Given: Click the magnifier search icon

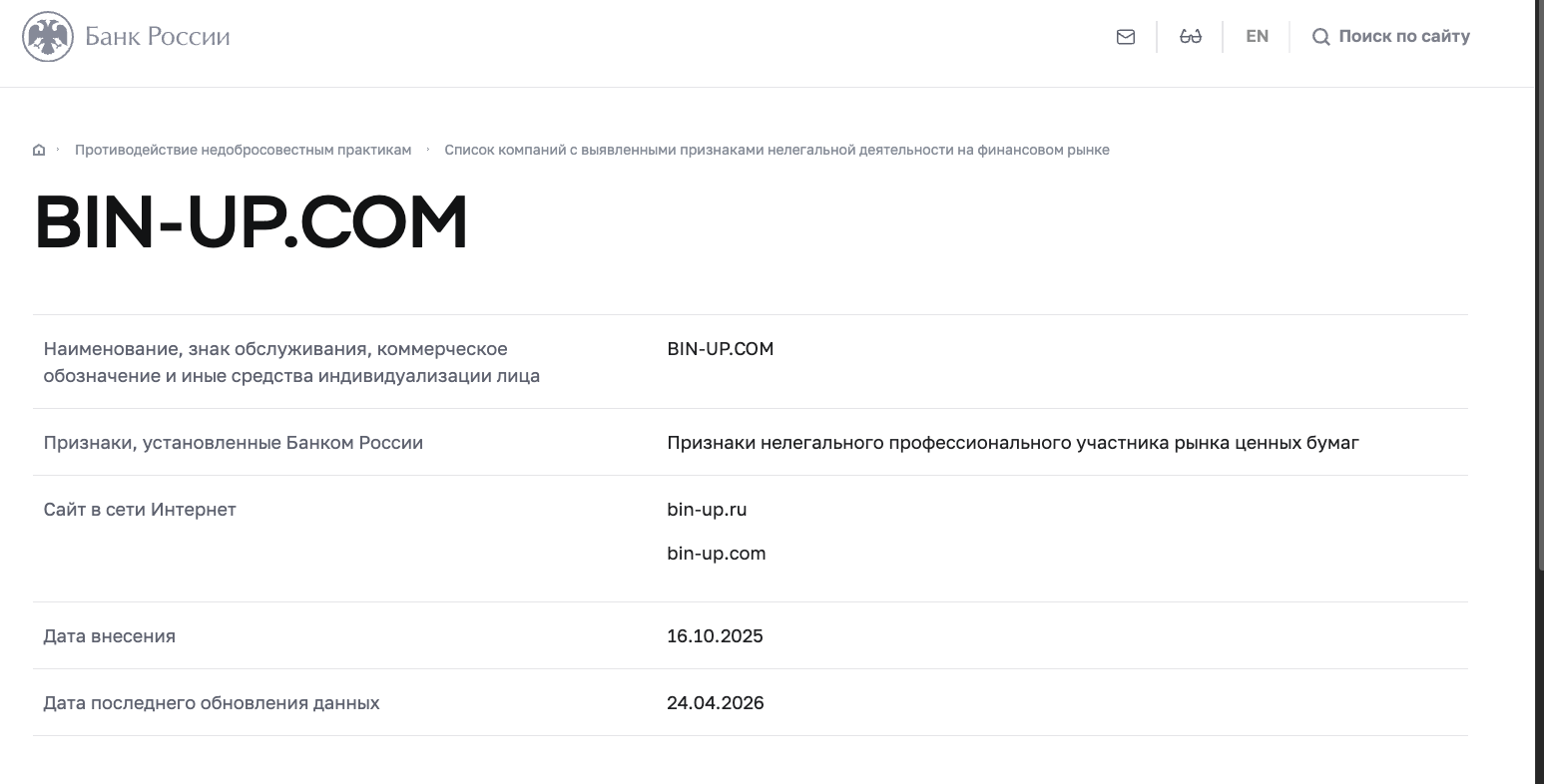Looking at the screenshot, I should point(1320,37).
